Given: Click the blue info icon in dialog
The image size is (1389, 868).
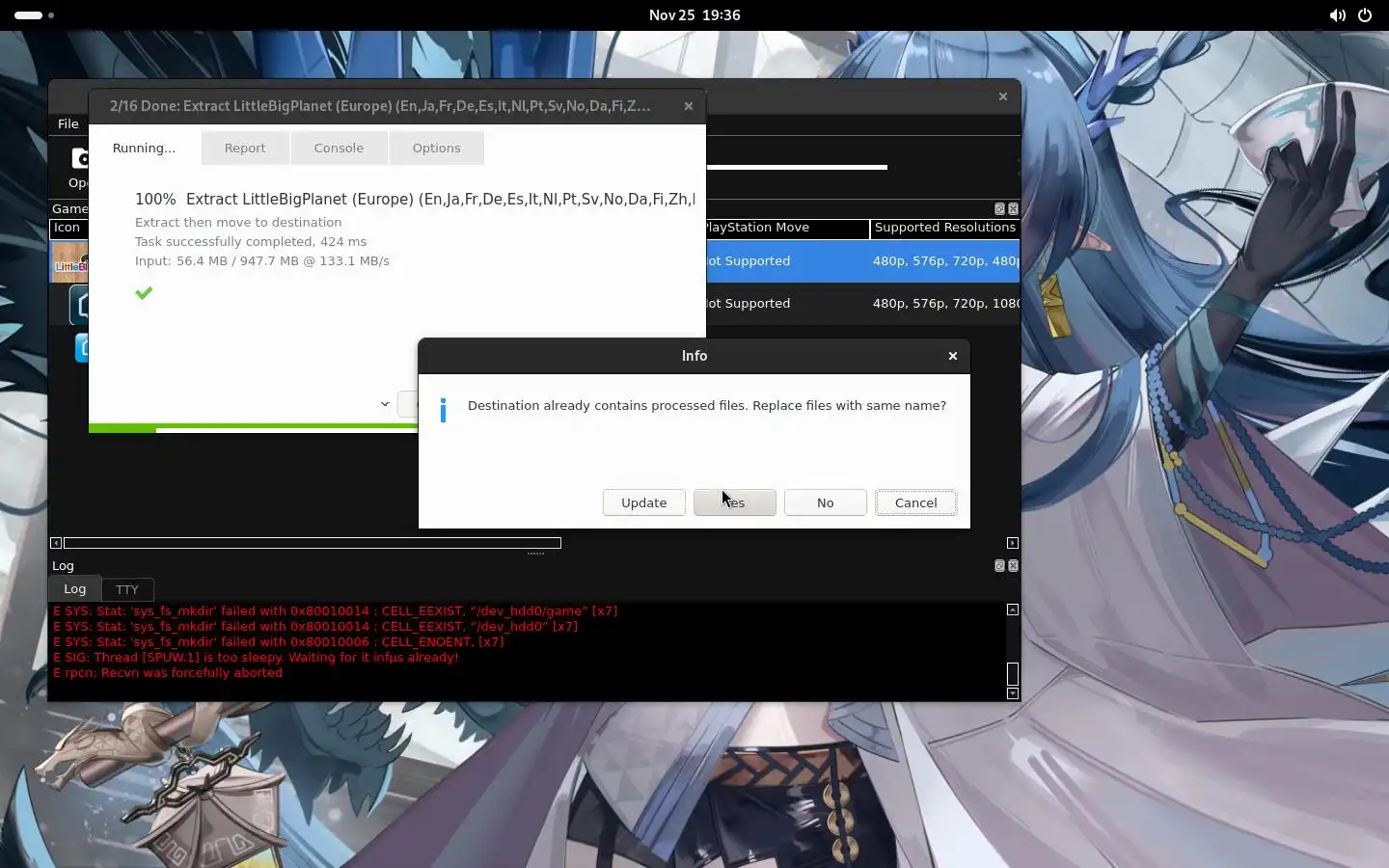Looking at the screenshot, I should click(x=443, y=410).
